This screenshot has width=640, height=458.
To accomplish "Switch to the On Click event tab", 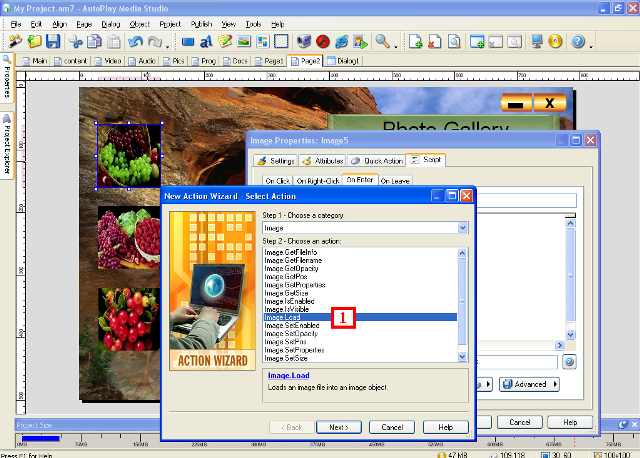I will (x=276, y=180).
